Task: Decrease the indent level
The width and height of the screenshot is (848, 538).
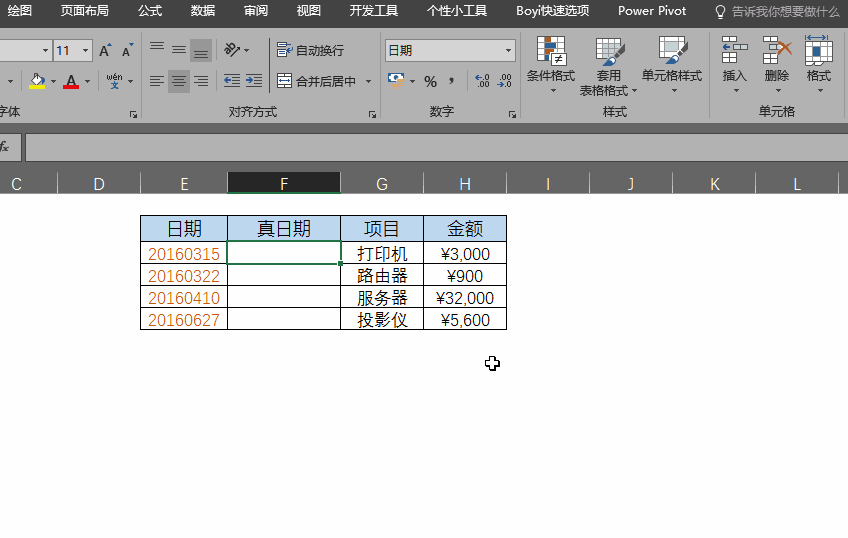Action: tap(232, 82)
